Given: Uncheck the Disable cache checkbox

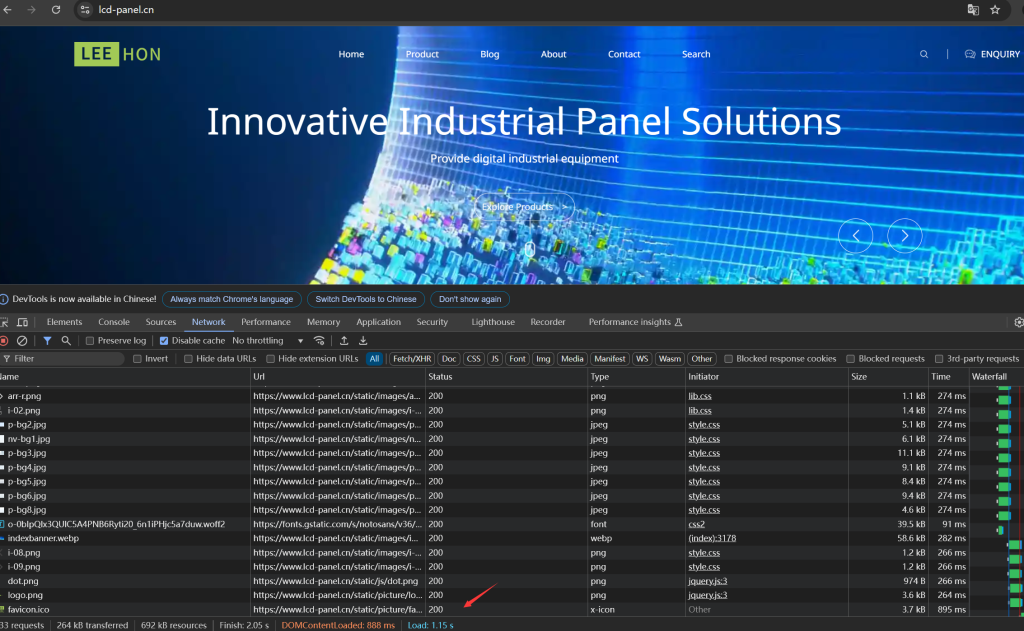Looking at the screenshot, I should (x=166, y=341).
